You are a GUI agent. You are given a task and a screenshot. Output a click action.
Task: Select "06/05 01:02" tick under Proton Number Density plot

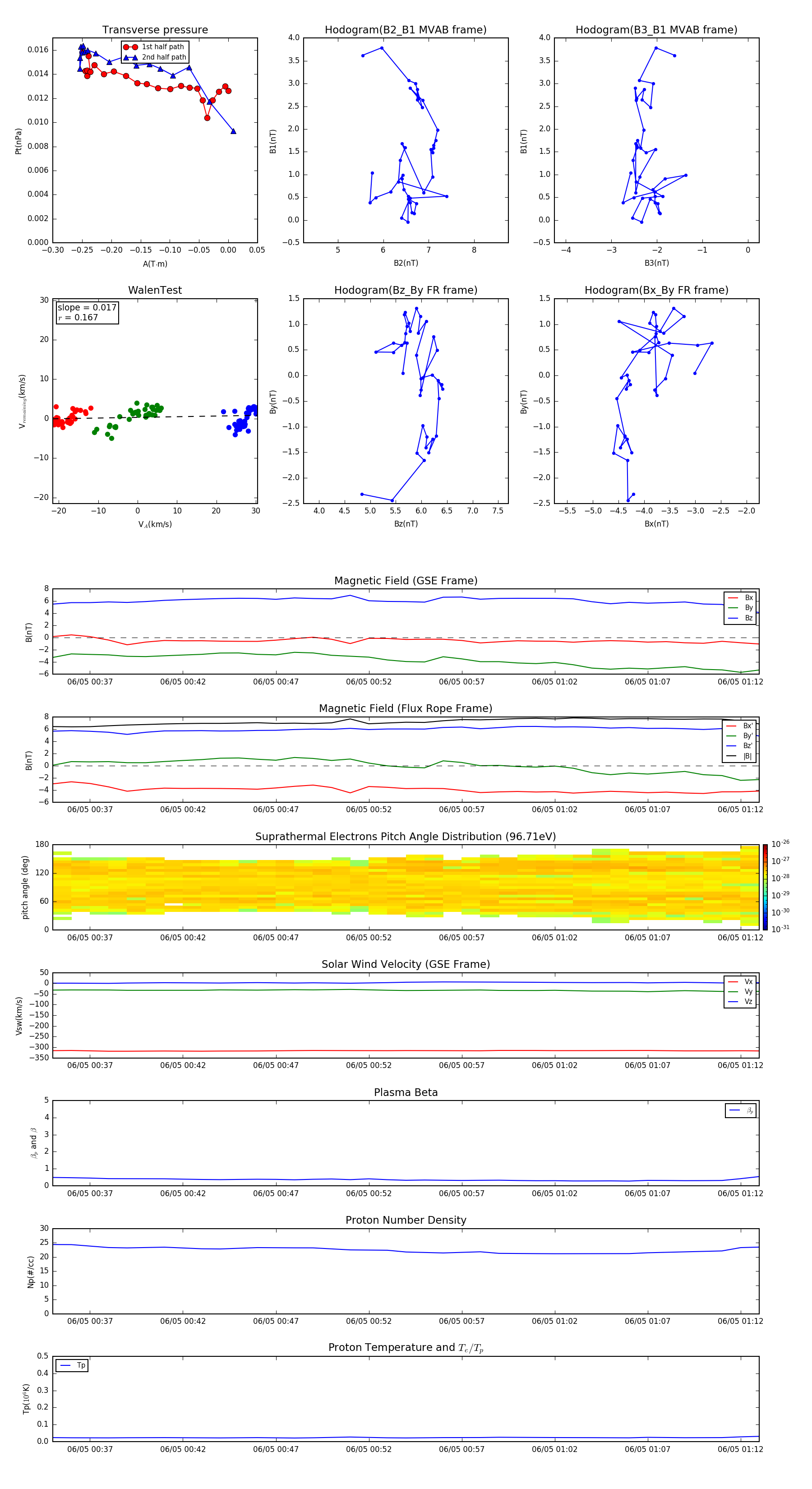tap(554, 1321)
